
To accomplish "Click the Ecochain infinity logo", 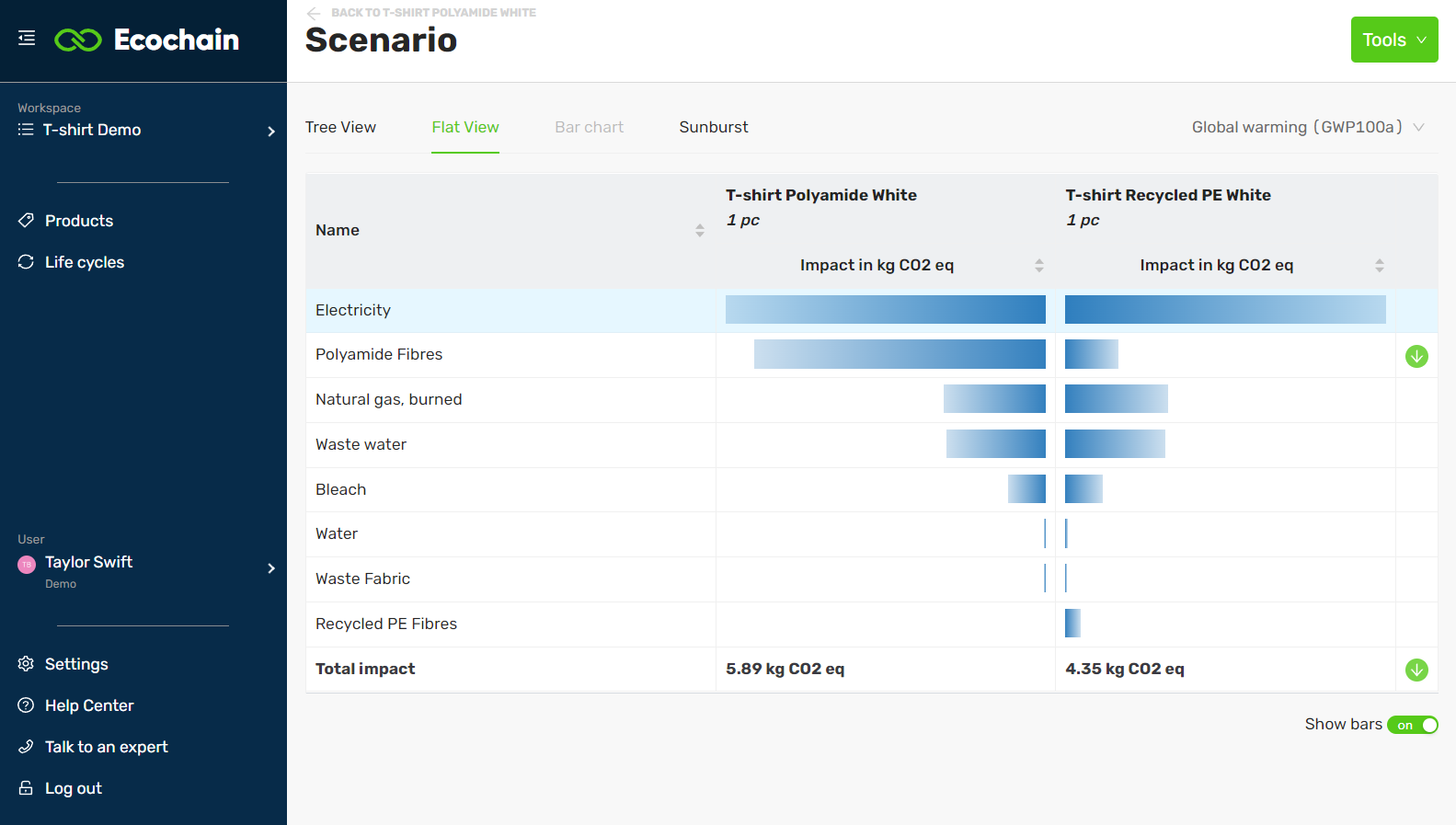I will [x=78, y=40].
